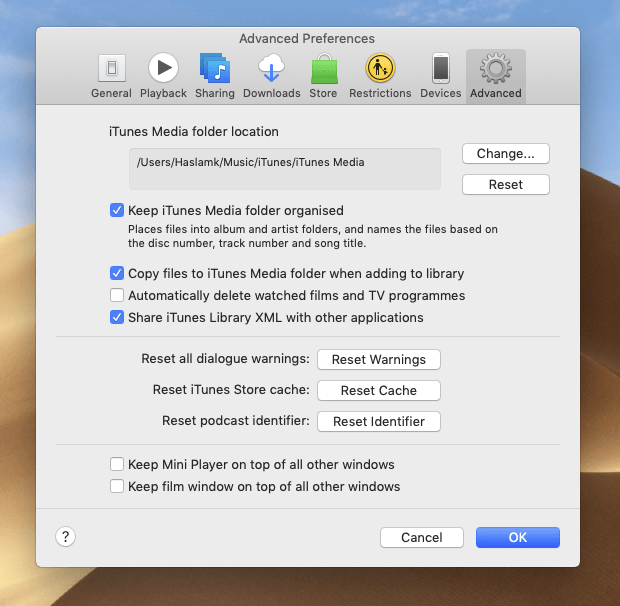
Task: Click the Reset Identifier button
Action: point(379,421)
